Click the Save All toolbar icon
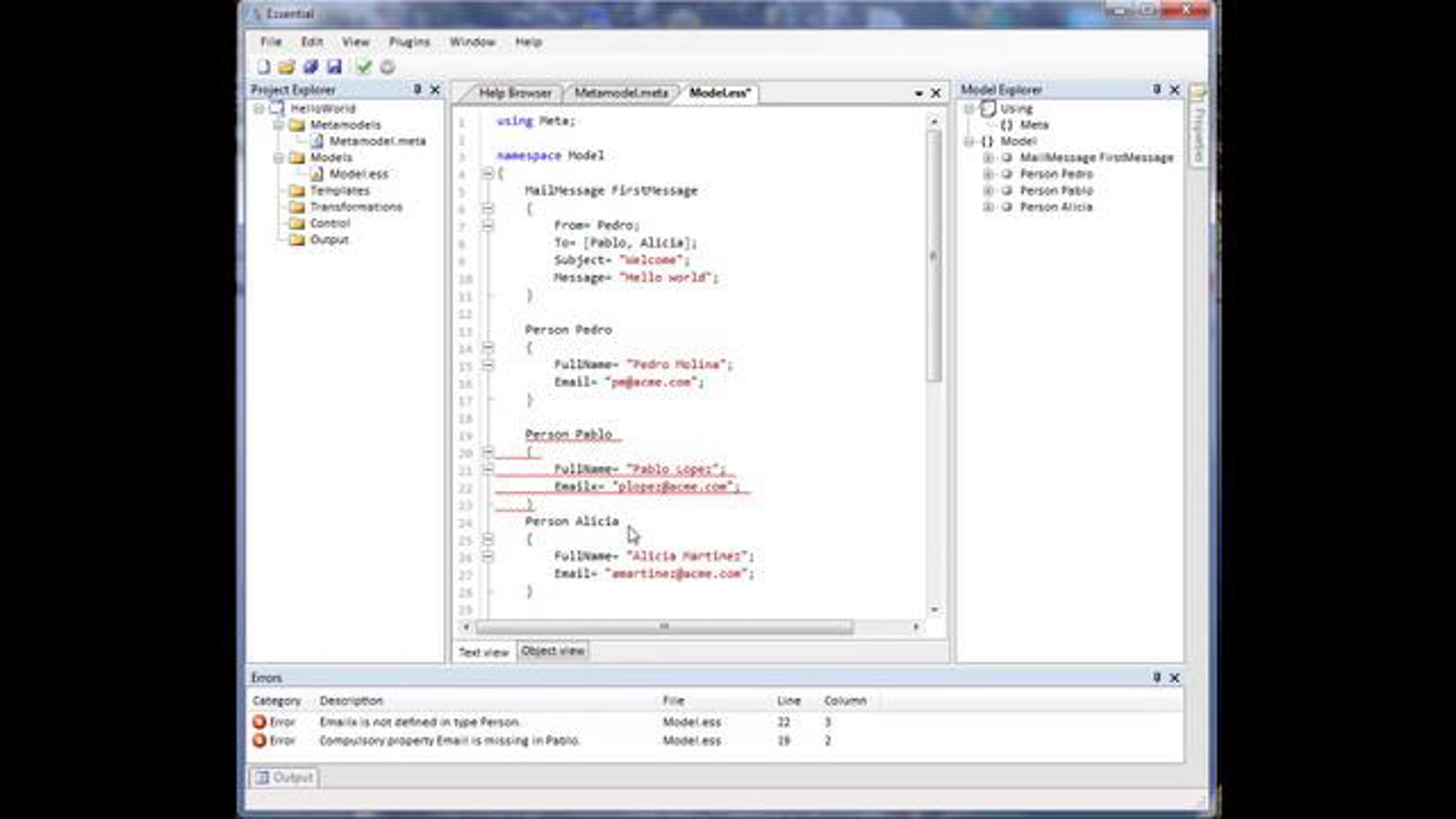1456x819 pixels. pos(311,67)
